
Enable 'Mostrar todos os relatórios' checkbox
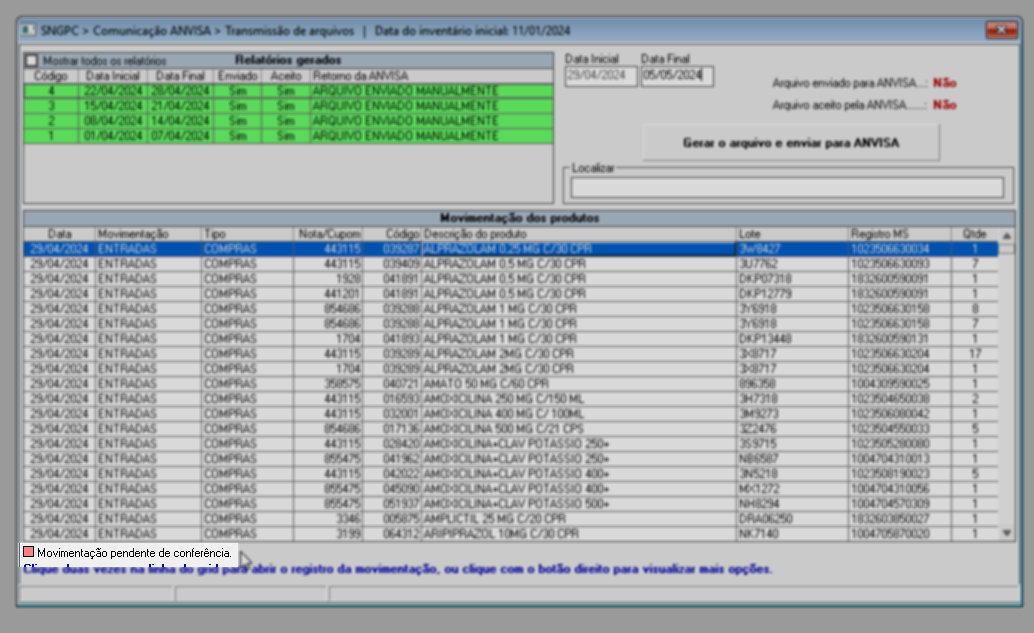[32, 61]
